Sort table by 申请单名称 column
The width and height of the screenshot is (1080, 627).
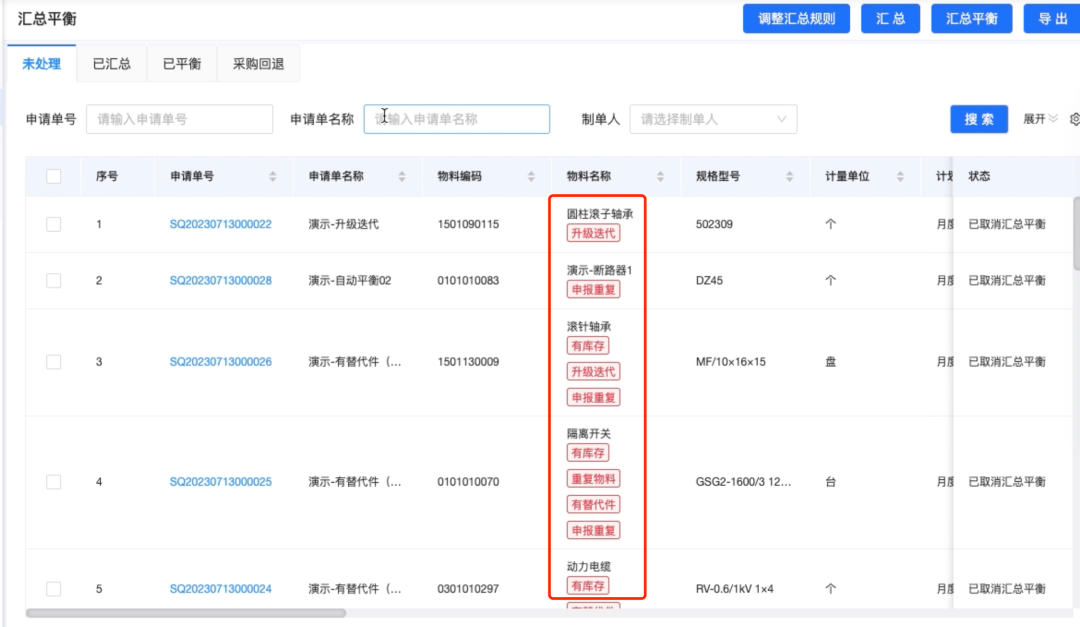pos(402,174)
